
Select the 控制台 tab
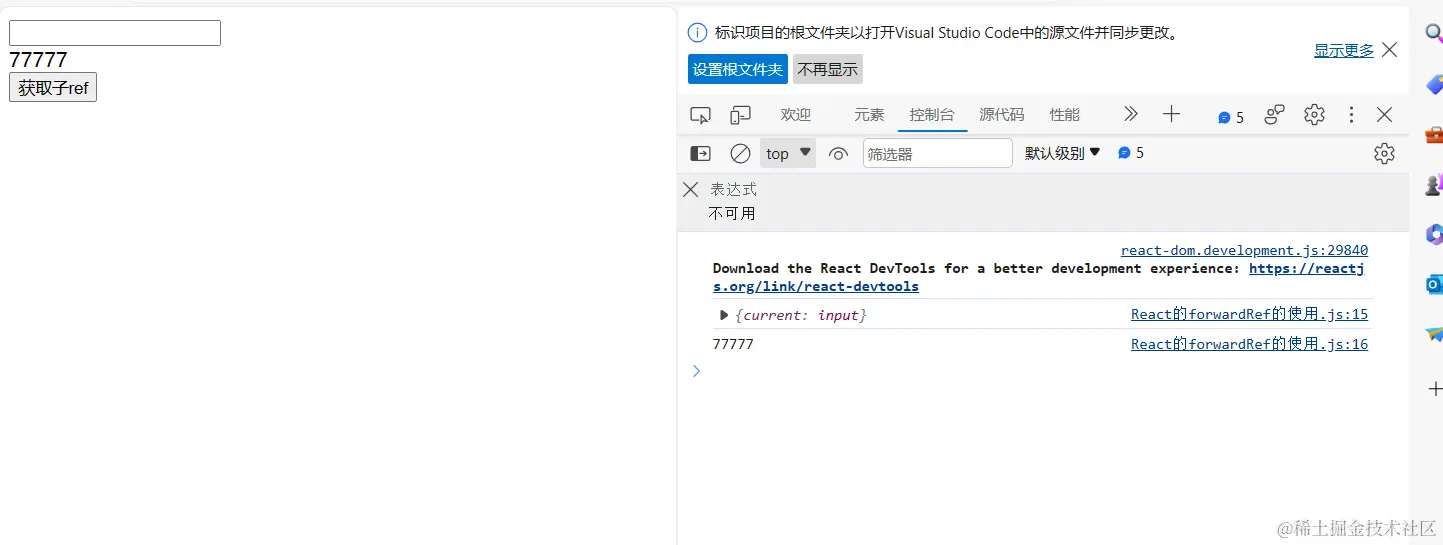pyautogui.click(x=932, y=115)
